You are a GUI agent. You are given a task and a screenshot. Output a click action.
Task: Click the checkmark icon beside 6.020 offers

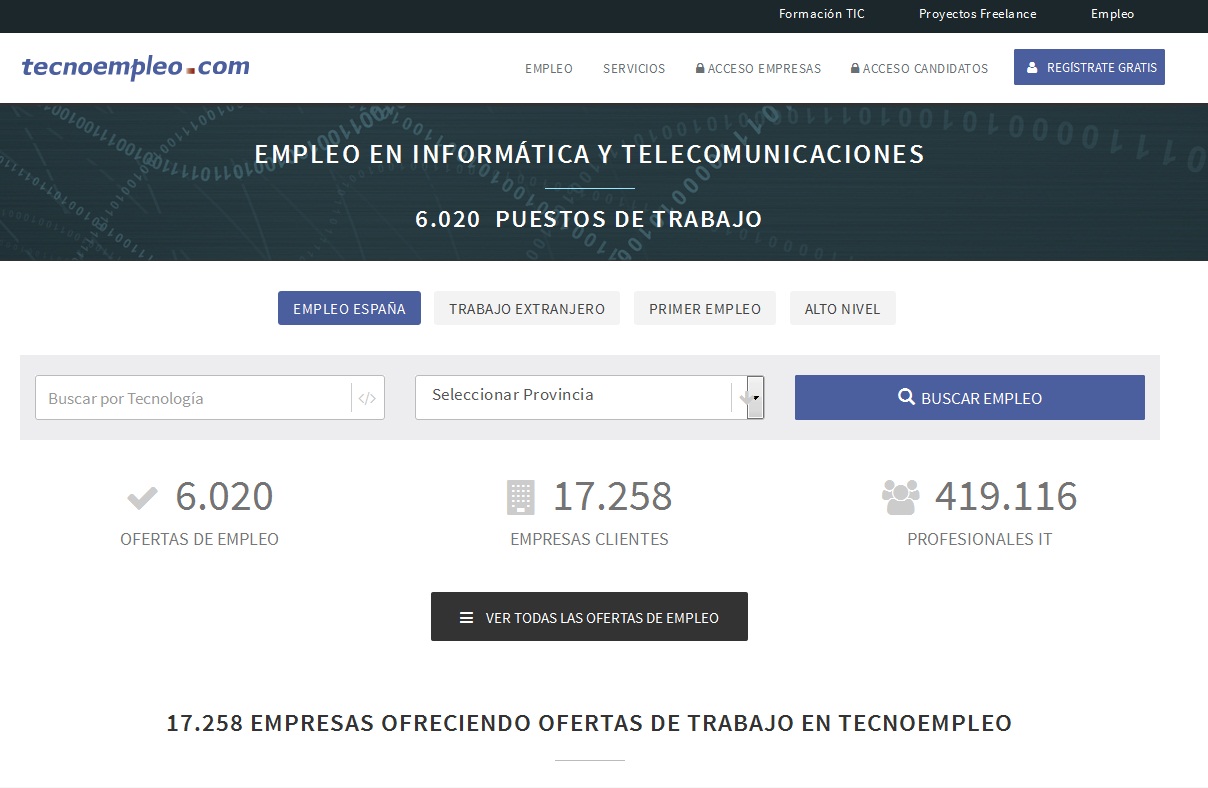pos(143,497)
